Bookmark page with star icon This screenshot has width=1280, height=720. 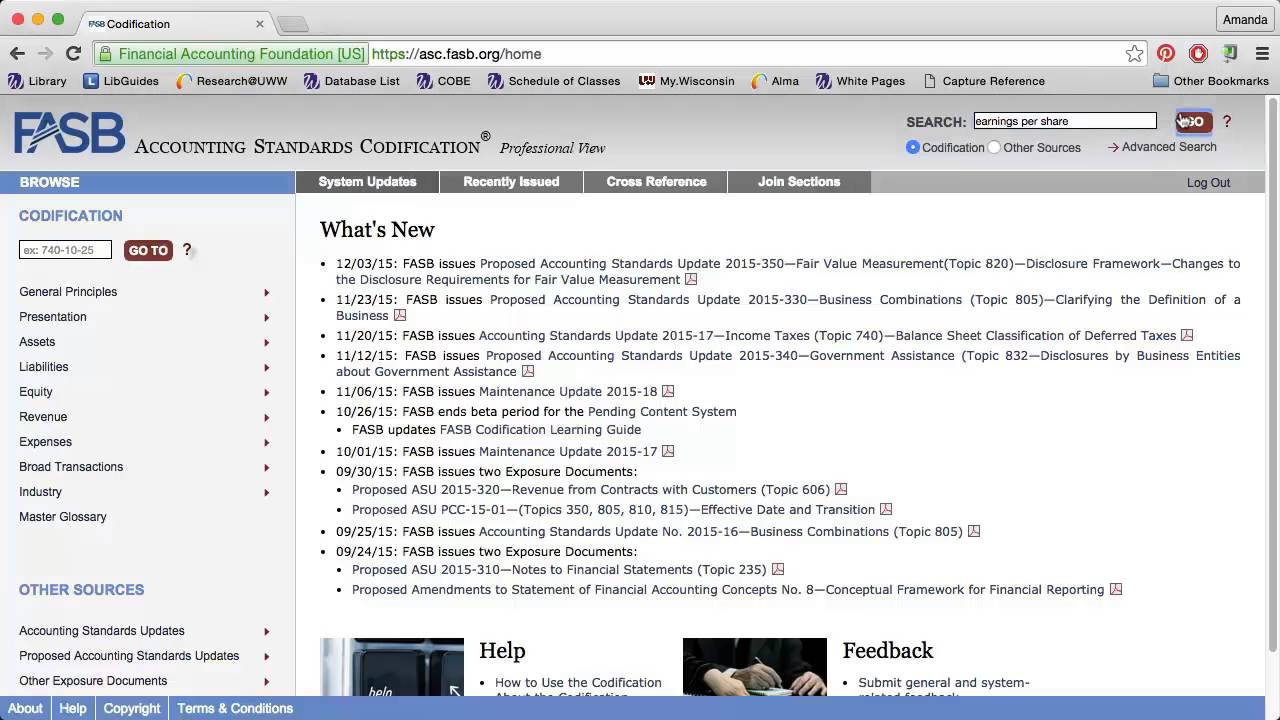pyautogui.click(x=1134, y=54)
